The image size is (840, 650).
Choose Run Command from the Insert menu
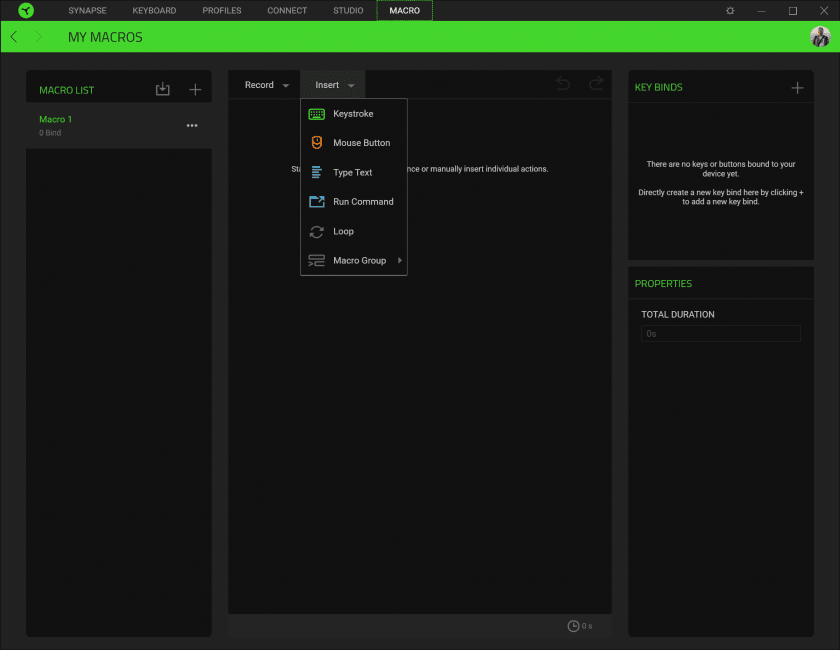[354, 201]
